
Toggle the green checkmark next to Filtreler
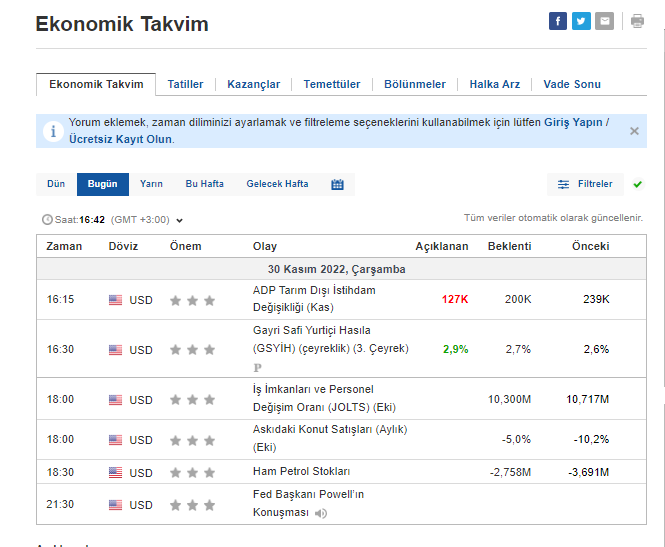(637, 184)
